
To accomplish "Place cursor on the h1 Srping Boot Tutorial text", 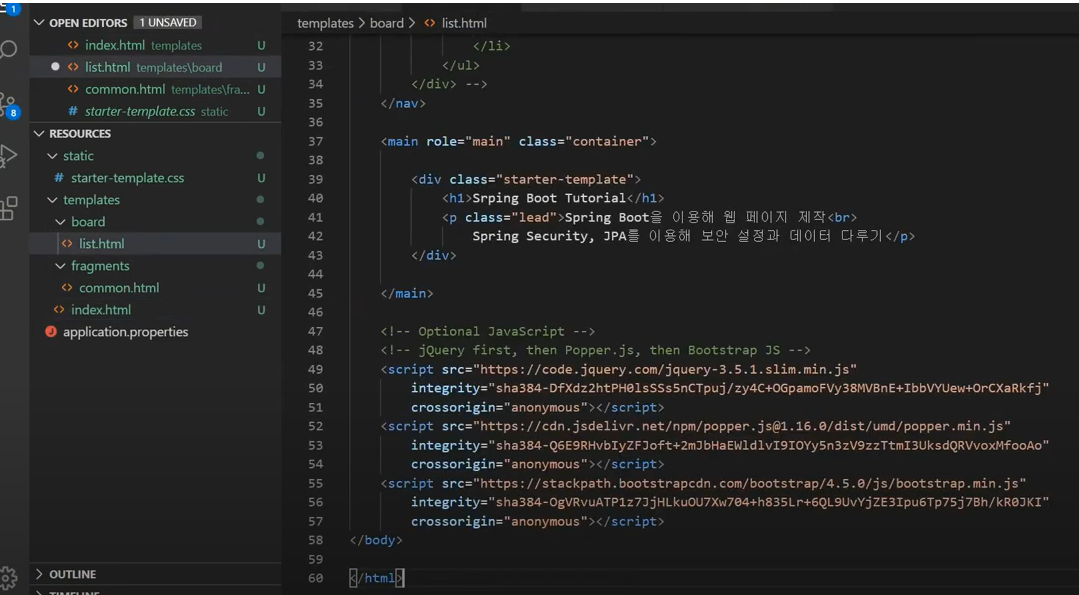I will click(x=549, y=198).
